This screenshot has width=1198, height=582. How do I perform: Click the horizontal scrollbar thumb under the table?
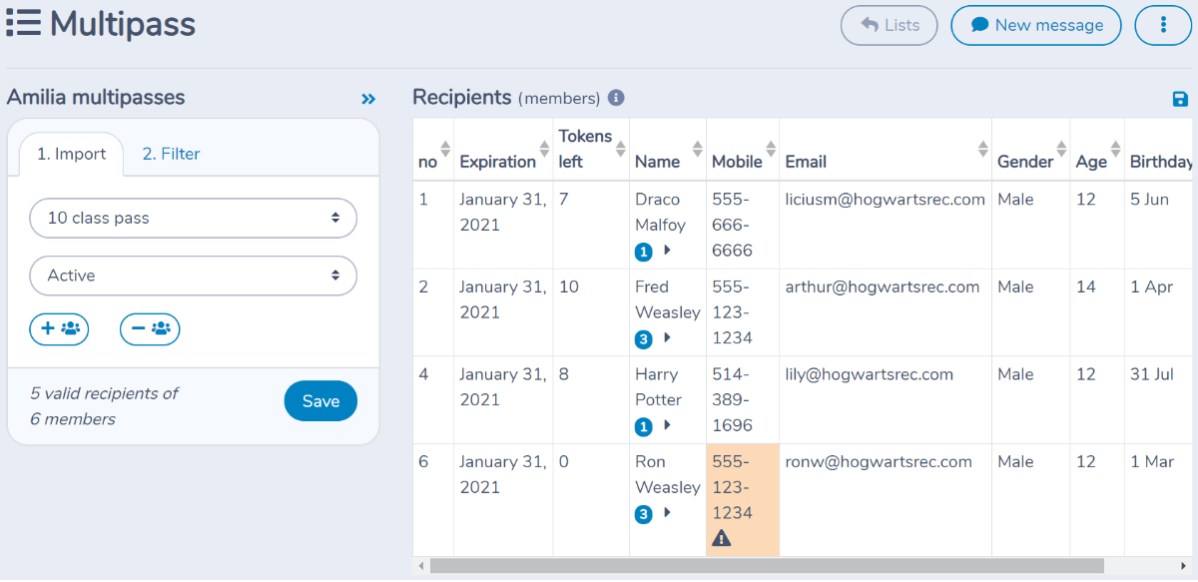[x=766, y=566]
